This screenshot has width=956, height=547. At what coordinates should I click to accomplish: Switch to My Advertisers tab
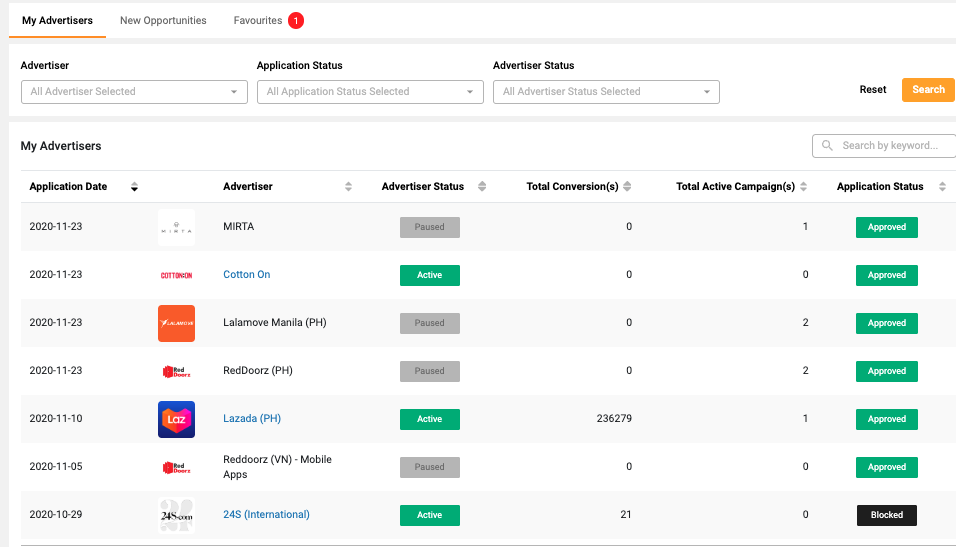point(57,21)
